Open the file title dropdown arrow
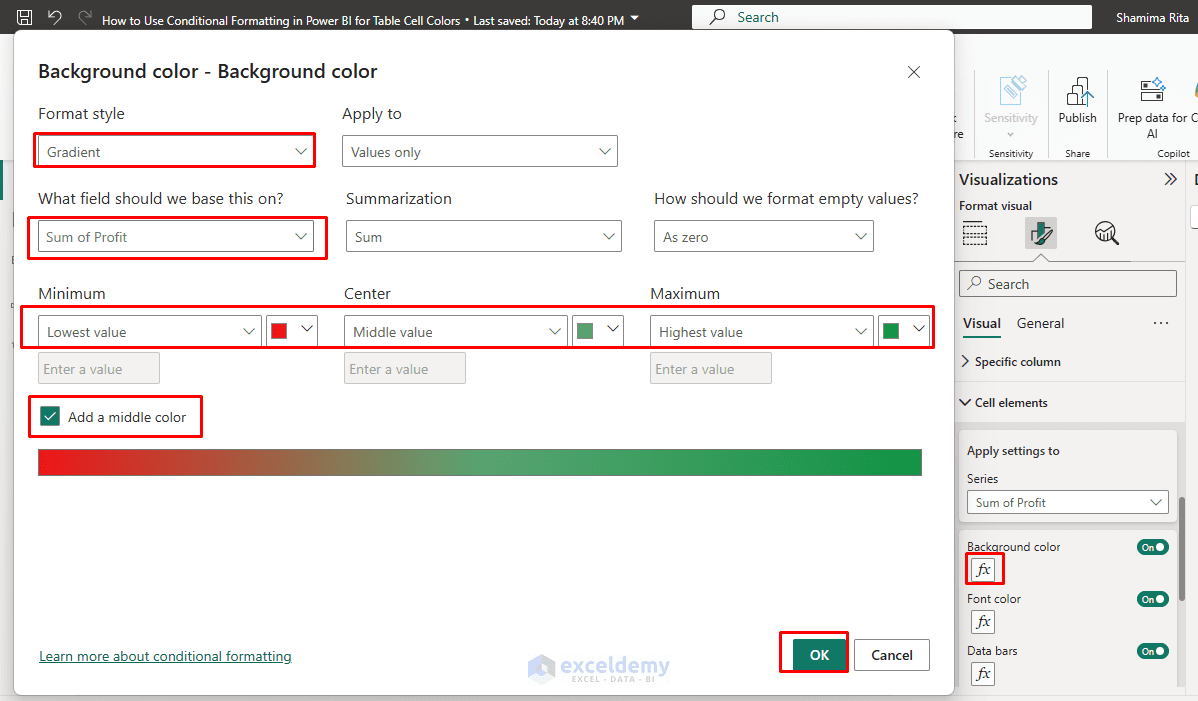Screen dimensions: 1198x701 click(x=634, y=18)
